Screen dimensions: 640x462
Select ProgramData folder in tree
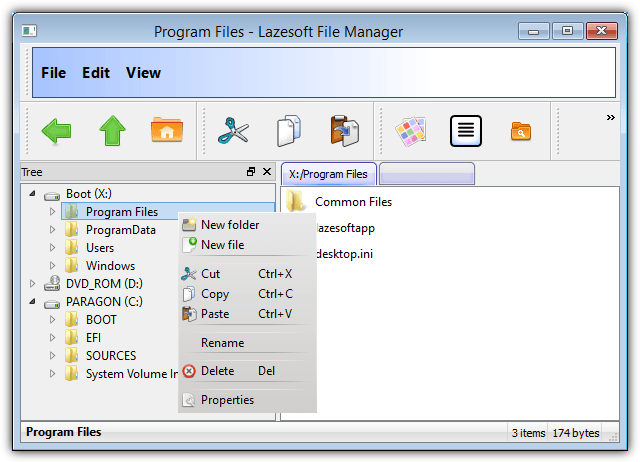tap(120, 229)
